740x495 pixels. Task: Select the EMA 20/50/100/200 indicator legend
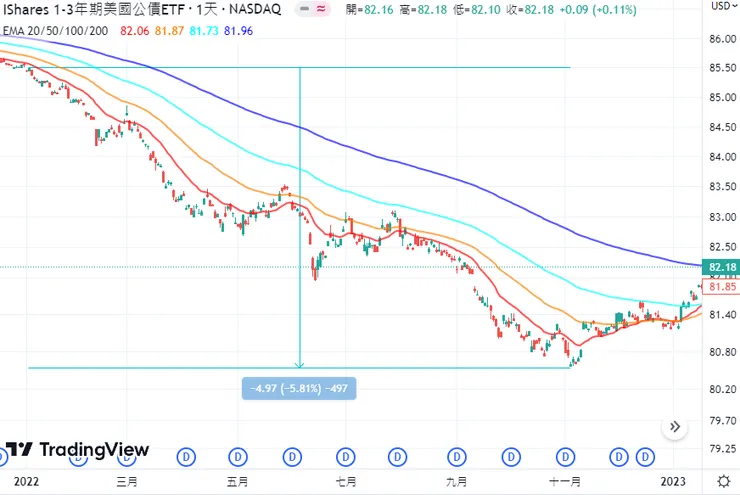[55, 31]
